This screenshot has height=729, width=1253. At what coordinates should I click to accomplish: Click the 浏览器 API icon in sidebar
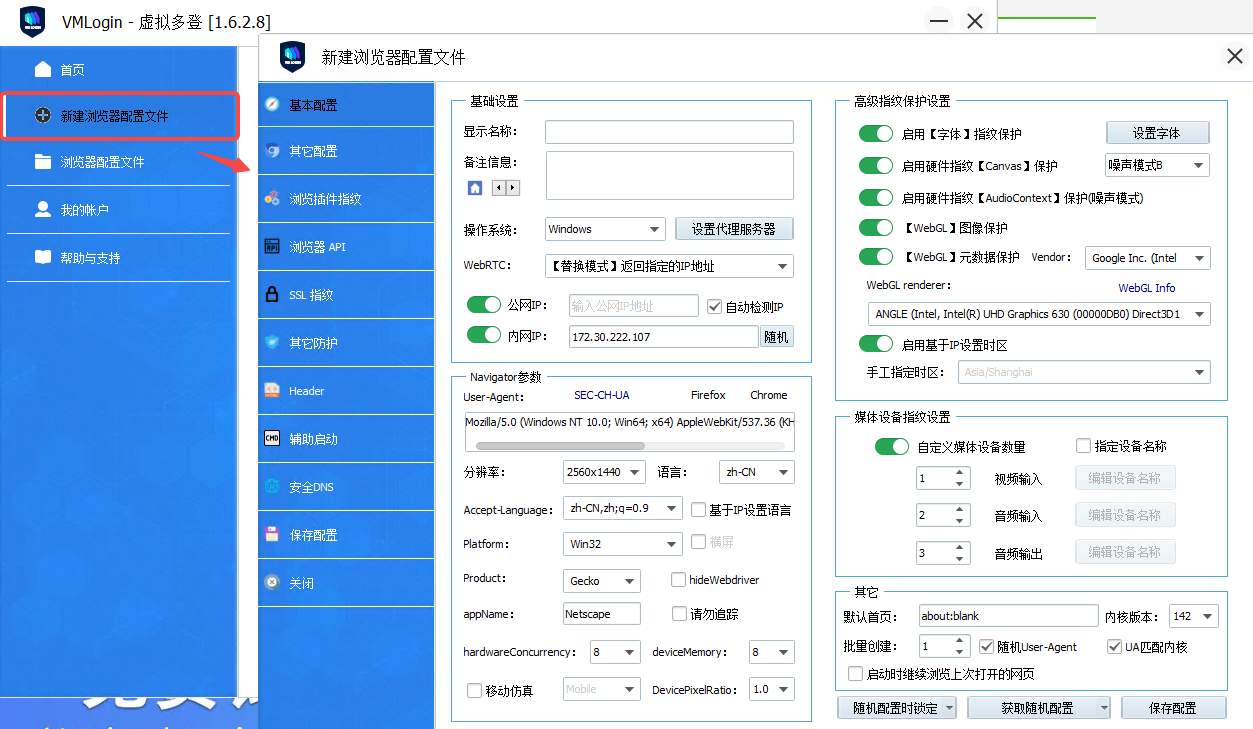[271, 247]
